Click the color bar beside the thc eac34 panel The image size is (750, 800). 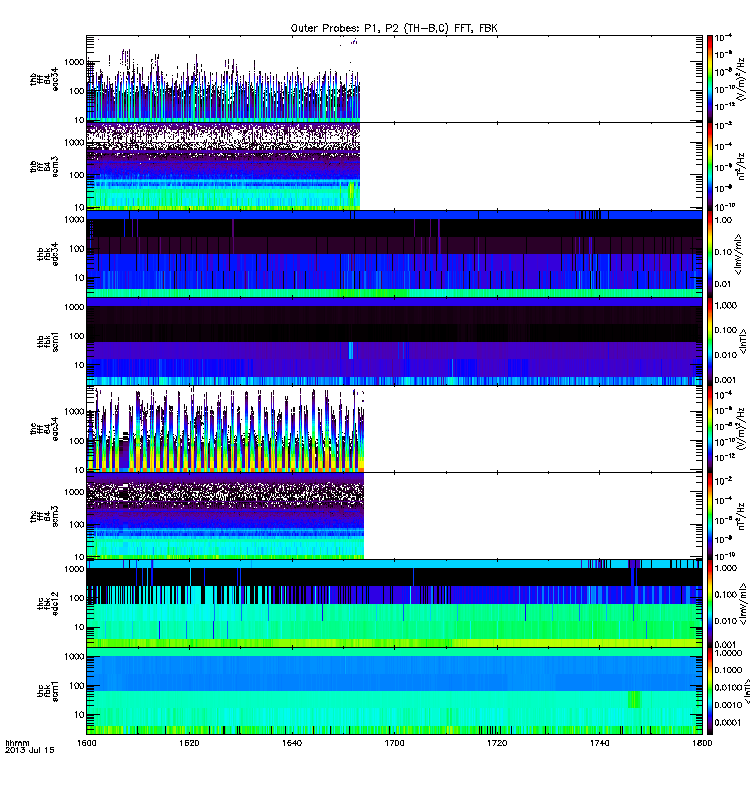tap(709, 429)
